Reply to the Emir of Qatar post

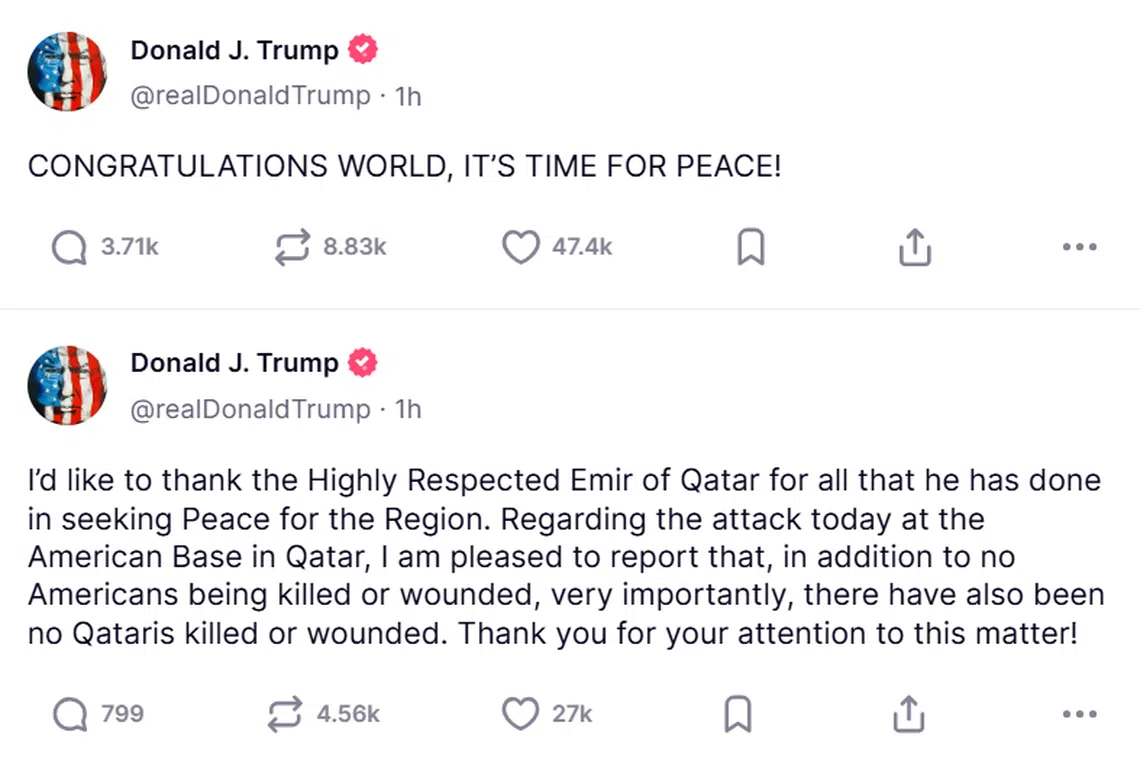coord(69,714)
